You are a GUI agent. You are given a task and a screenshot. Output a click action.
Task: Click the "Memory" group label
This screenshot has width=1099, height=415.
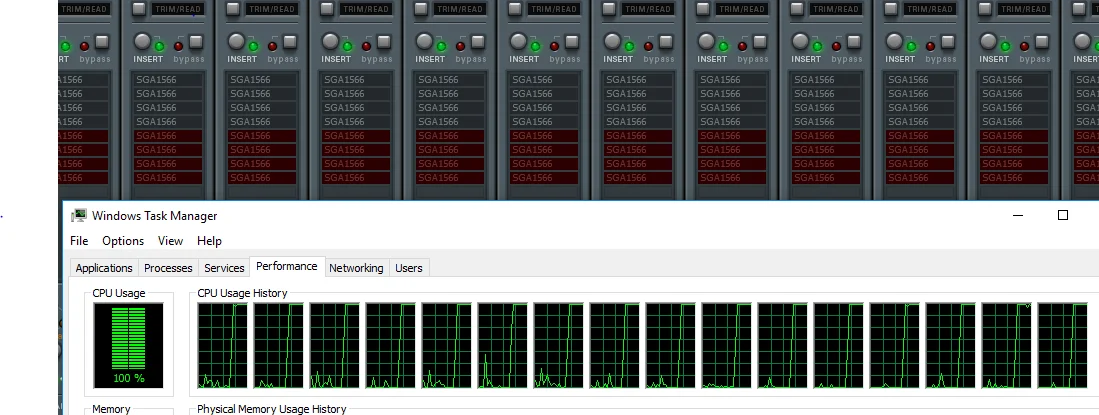click(111, 409)
